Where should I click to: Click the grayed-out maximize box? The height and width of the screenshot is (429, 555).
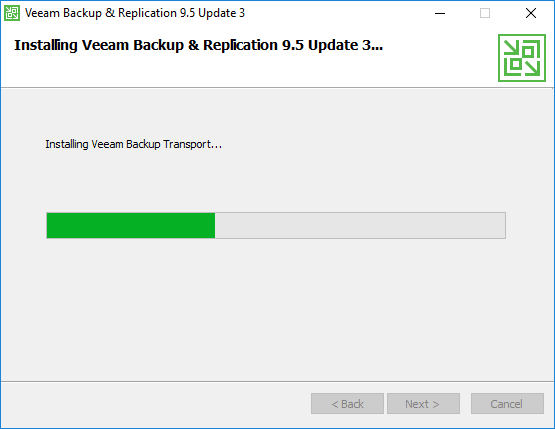(x=485, y=13)
